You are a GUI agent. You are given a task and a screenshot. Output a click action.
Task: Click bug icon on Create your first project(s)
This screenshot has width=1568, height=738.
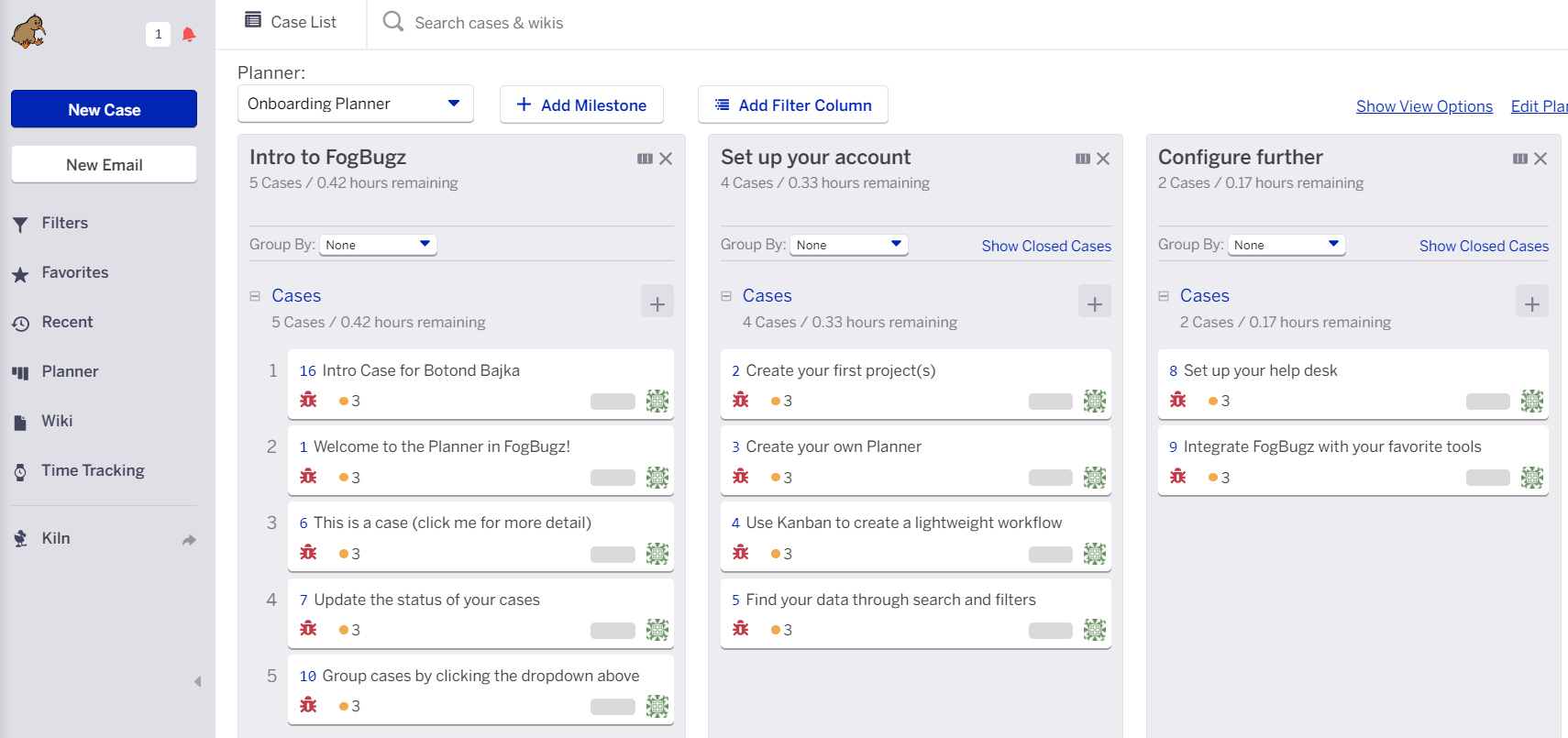(x=741, y=400)
